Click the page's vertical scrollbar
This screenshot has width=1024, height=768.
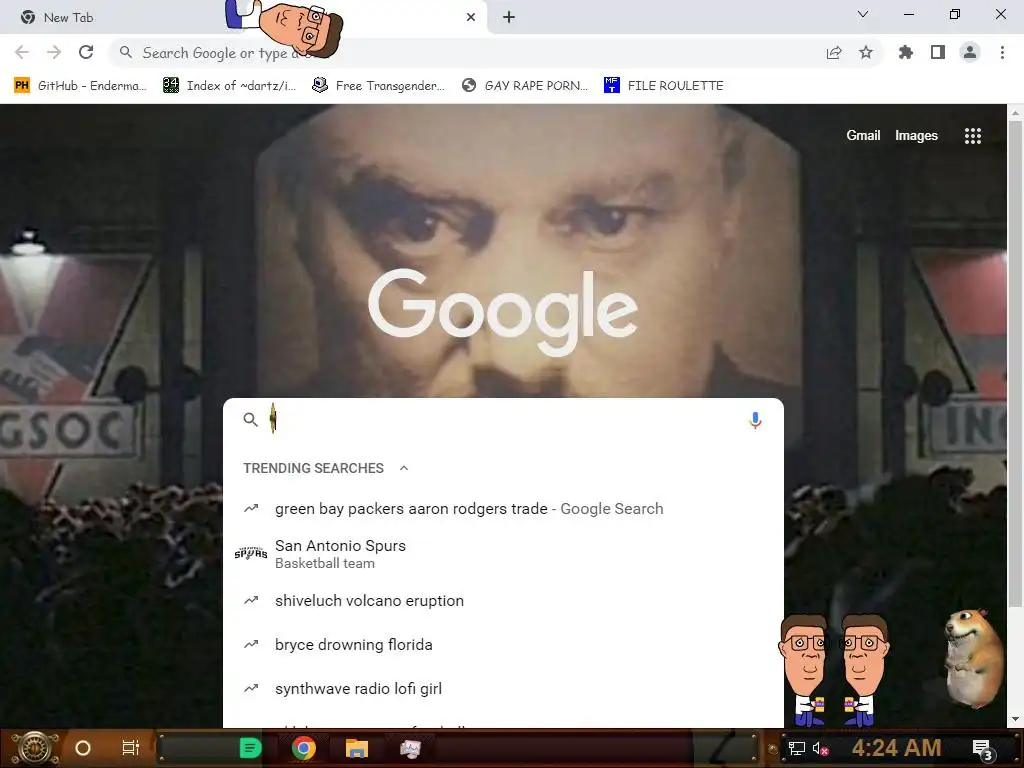pyautogui.click(x=1015, y=366)
